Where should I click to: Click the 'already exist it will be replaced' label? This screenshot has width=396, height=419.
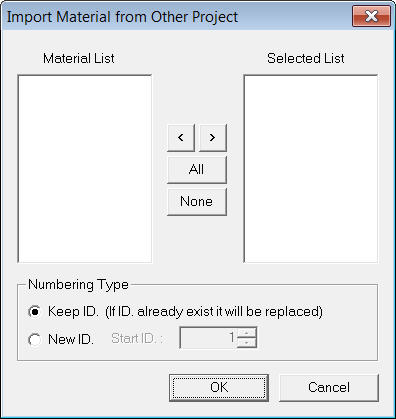pos(230,312)
